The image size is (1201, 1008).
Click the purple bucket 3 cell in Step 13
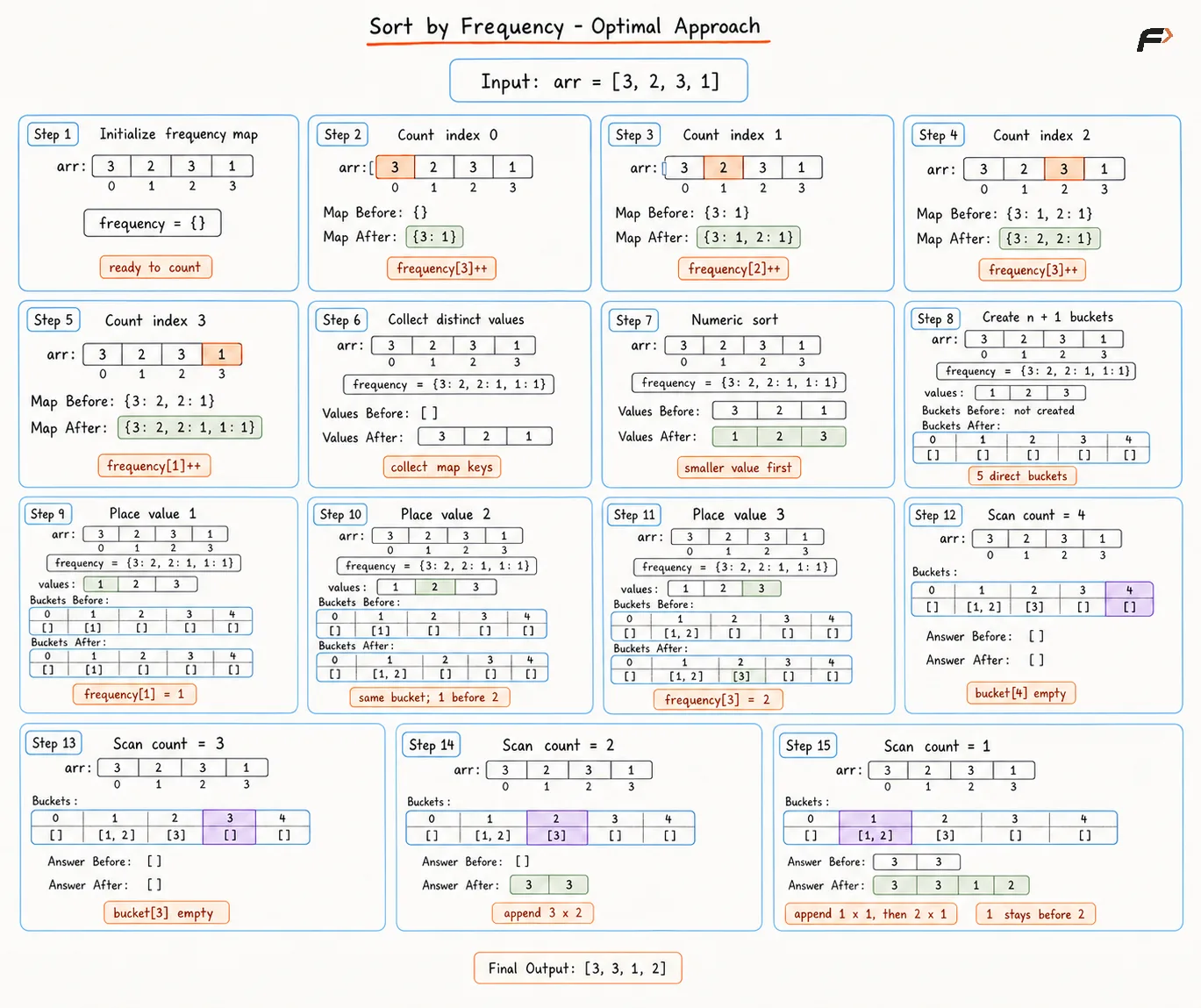pos(229,826)
